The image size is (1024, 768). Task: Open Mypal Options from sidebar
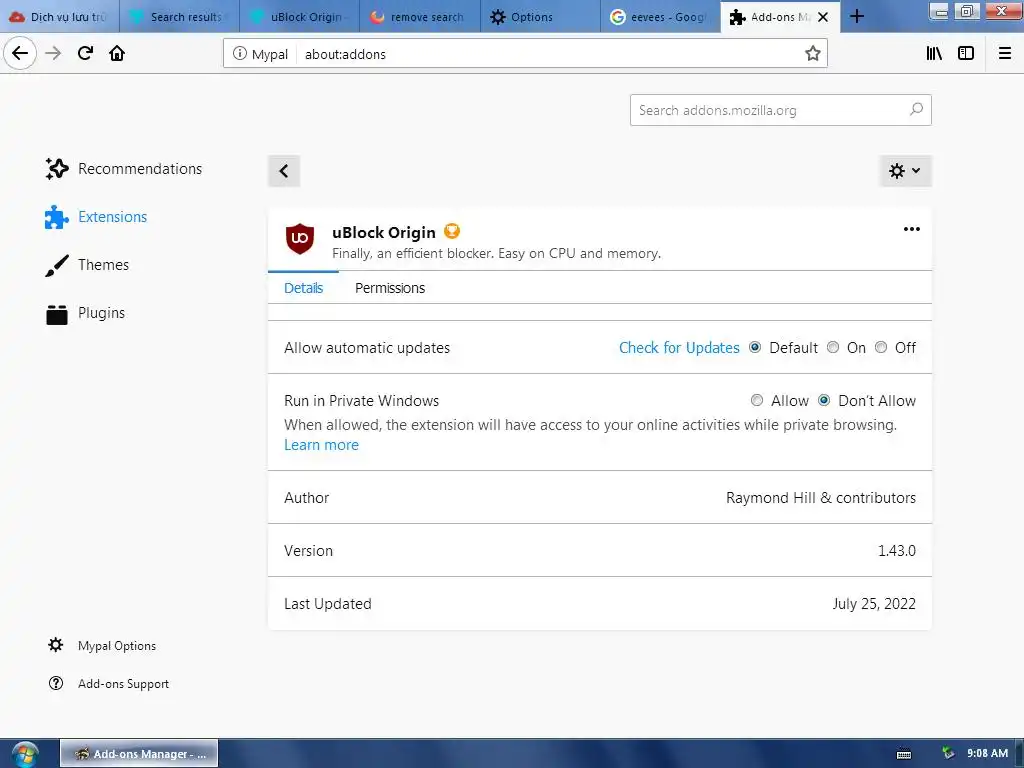[102, 645]
